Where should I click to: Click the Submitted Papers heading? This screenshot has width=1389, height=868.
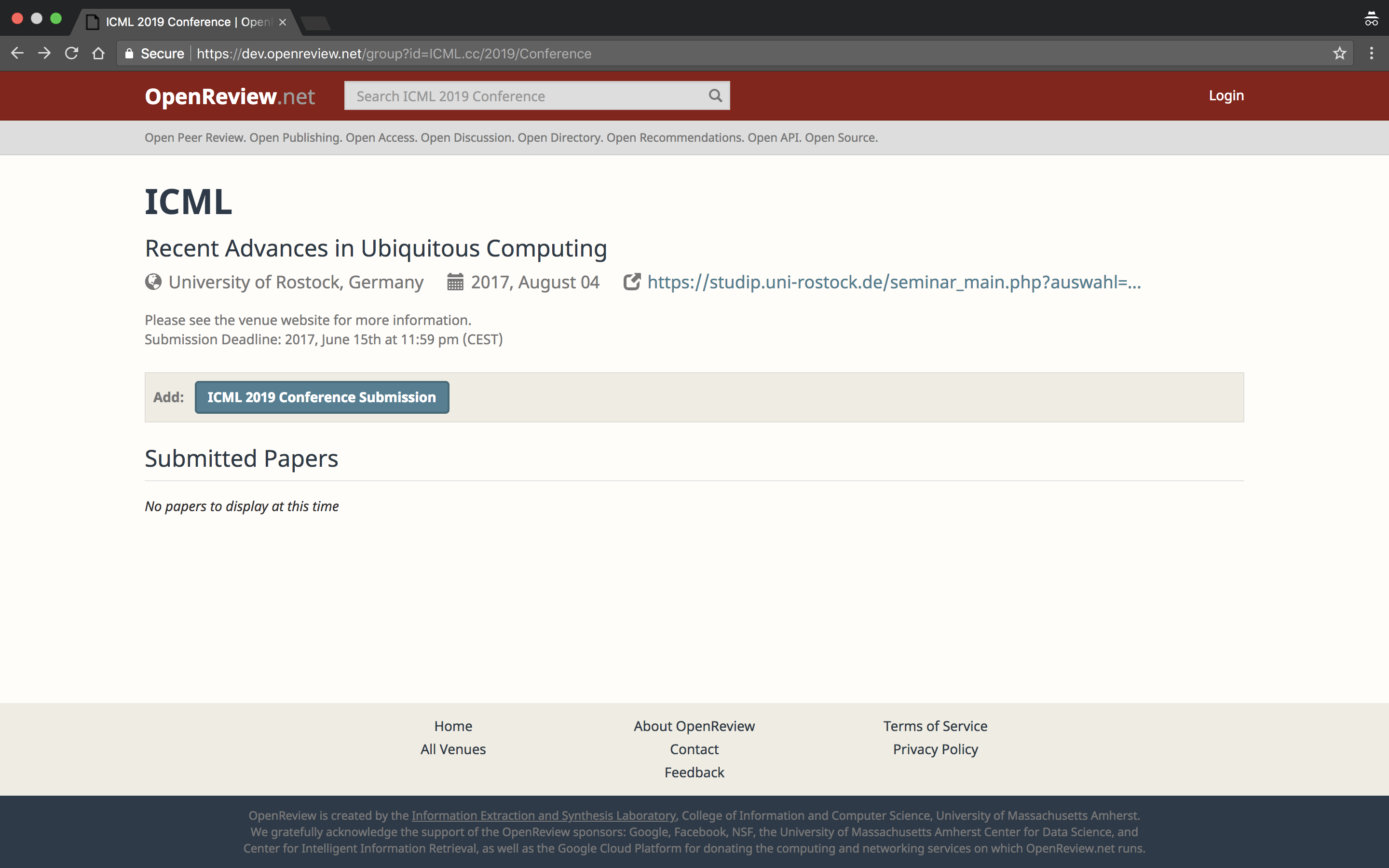click(x=241, y=459)
